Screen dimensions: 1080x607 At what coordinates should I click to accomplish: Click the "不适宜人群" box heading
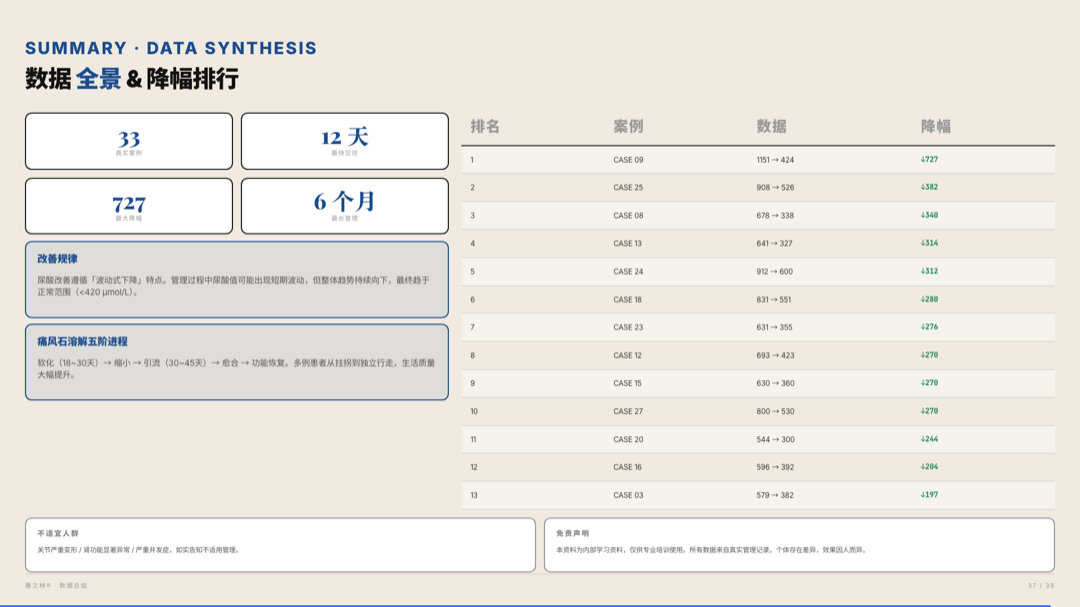click(58, 533)
